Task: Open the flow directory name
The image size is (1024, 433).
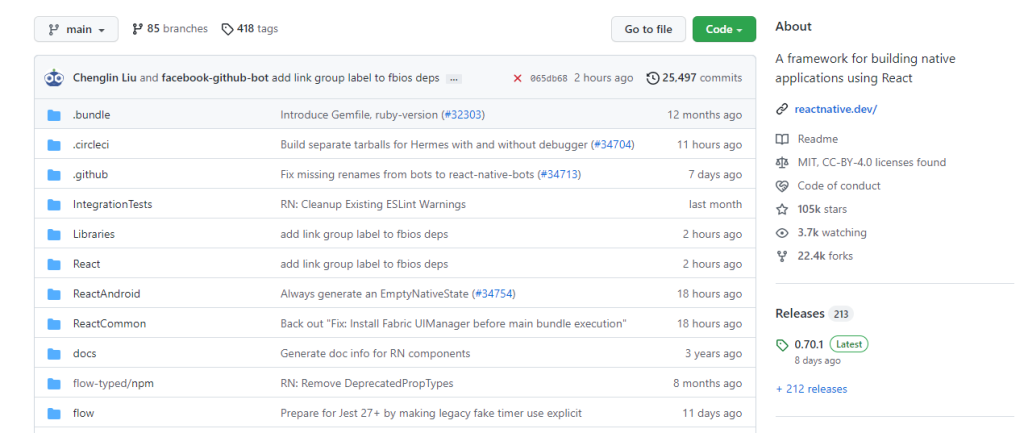Action: pyautogui.click(x=84, y=413)
